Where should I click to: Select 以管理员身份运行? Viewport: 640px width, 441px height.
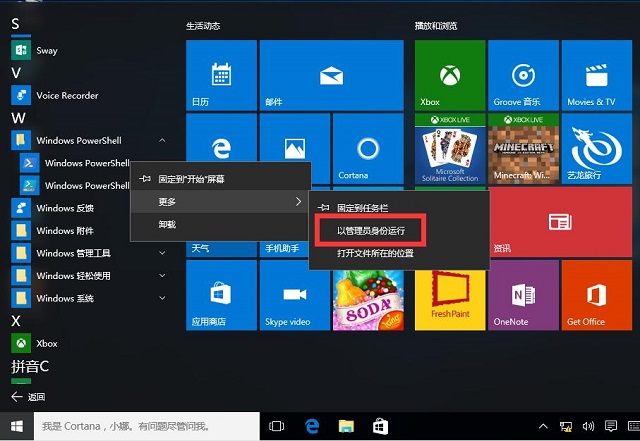399,231
